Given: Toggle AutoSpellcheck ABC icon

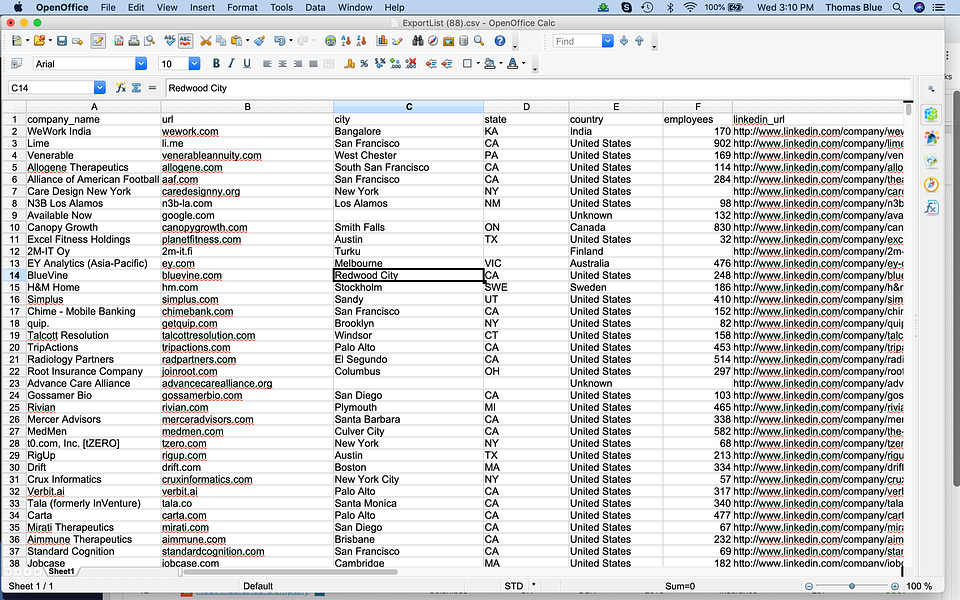Looking at the screenshot, I should point(185,41).
